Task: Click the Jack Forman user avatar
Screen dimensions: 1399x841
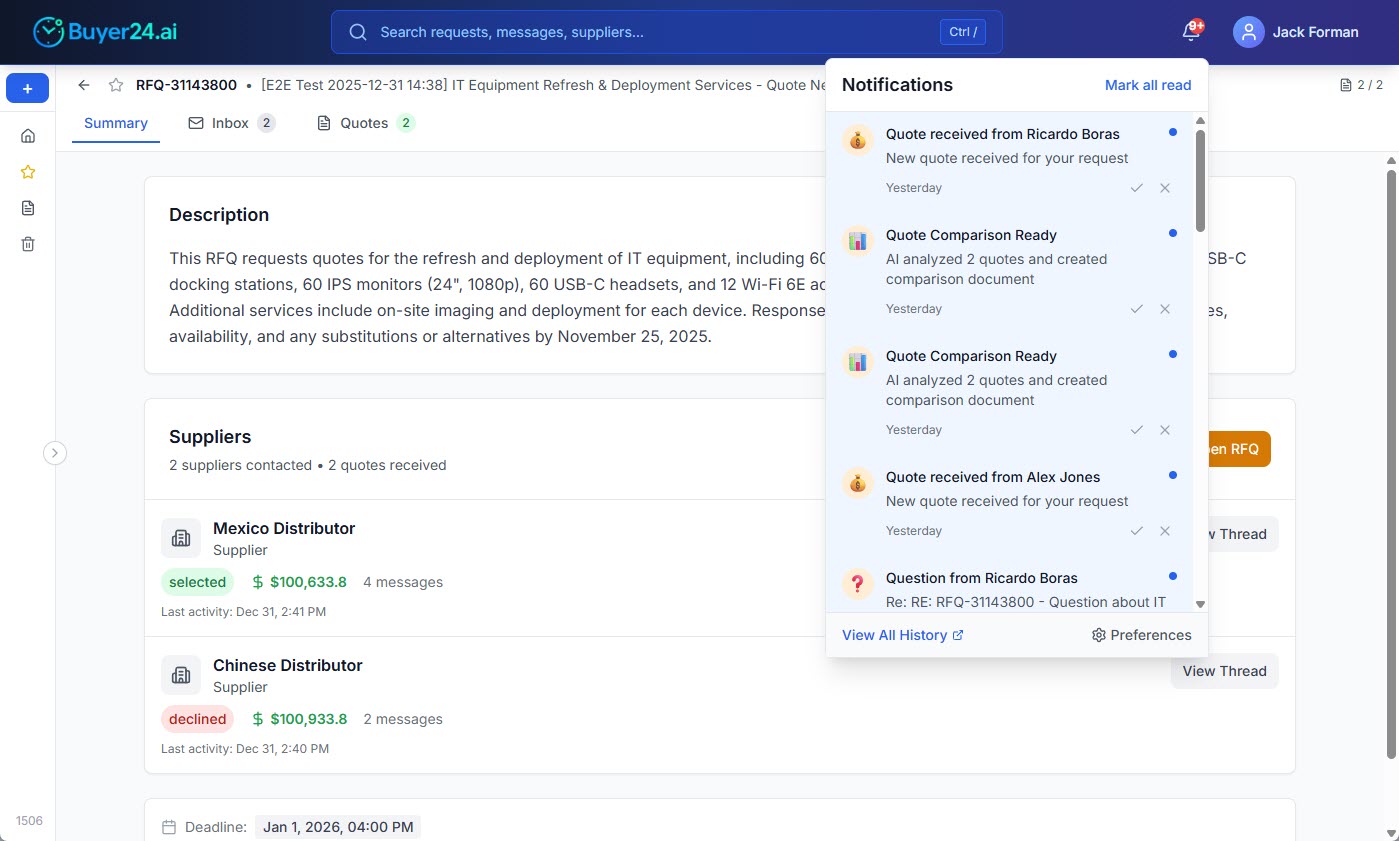Action: (x=1248, y=32)
